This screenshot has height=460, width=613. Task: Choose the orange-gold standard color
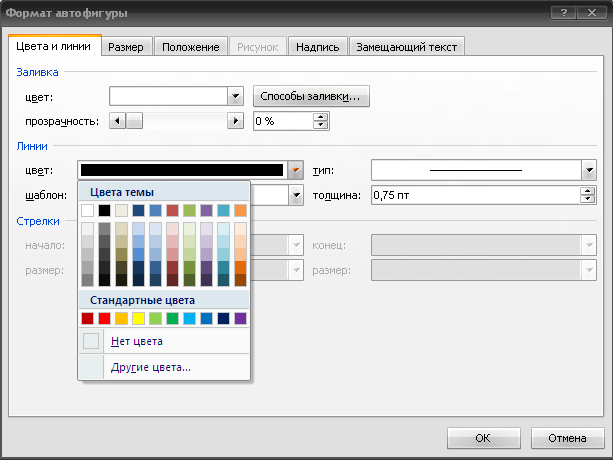point(122,319)
